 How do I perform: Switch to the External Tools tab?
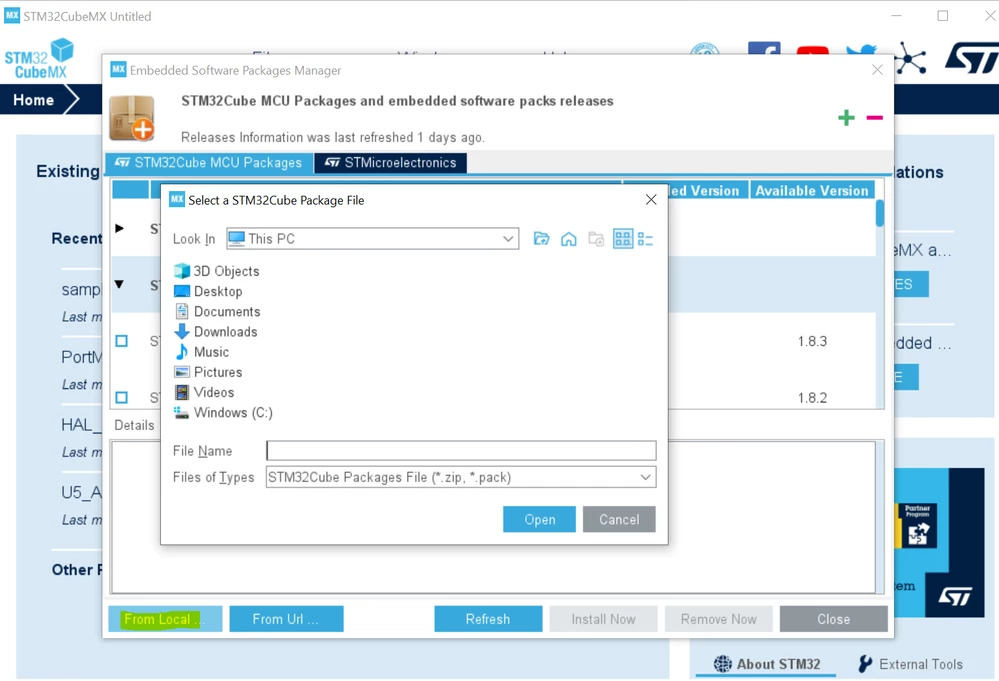point(910,664)
